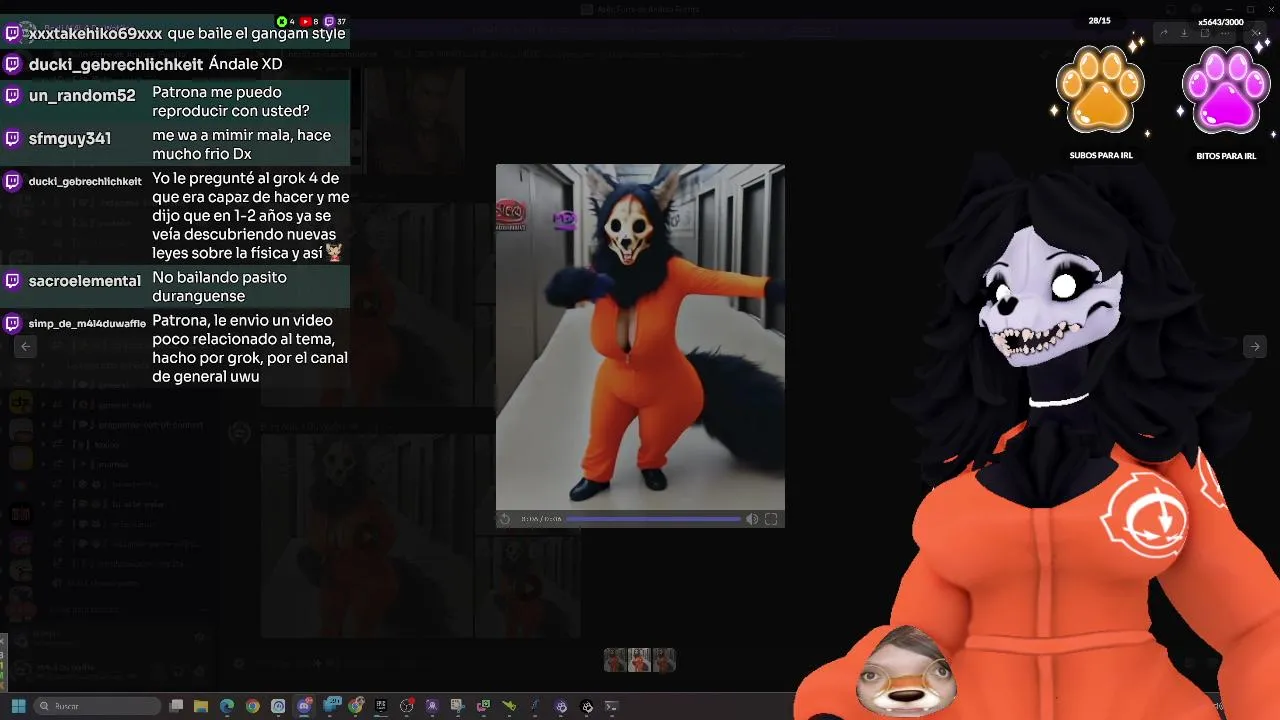Viewport: 1280px width, 720px height.
Task: Click username un_random52 in the chat
Action: [x=82, y=96]
